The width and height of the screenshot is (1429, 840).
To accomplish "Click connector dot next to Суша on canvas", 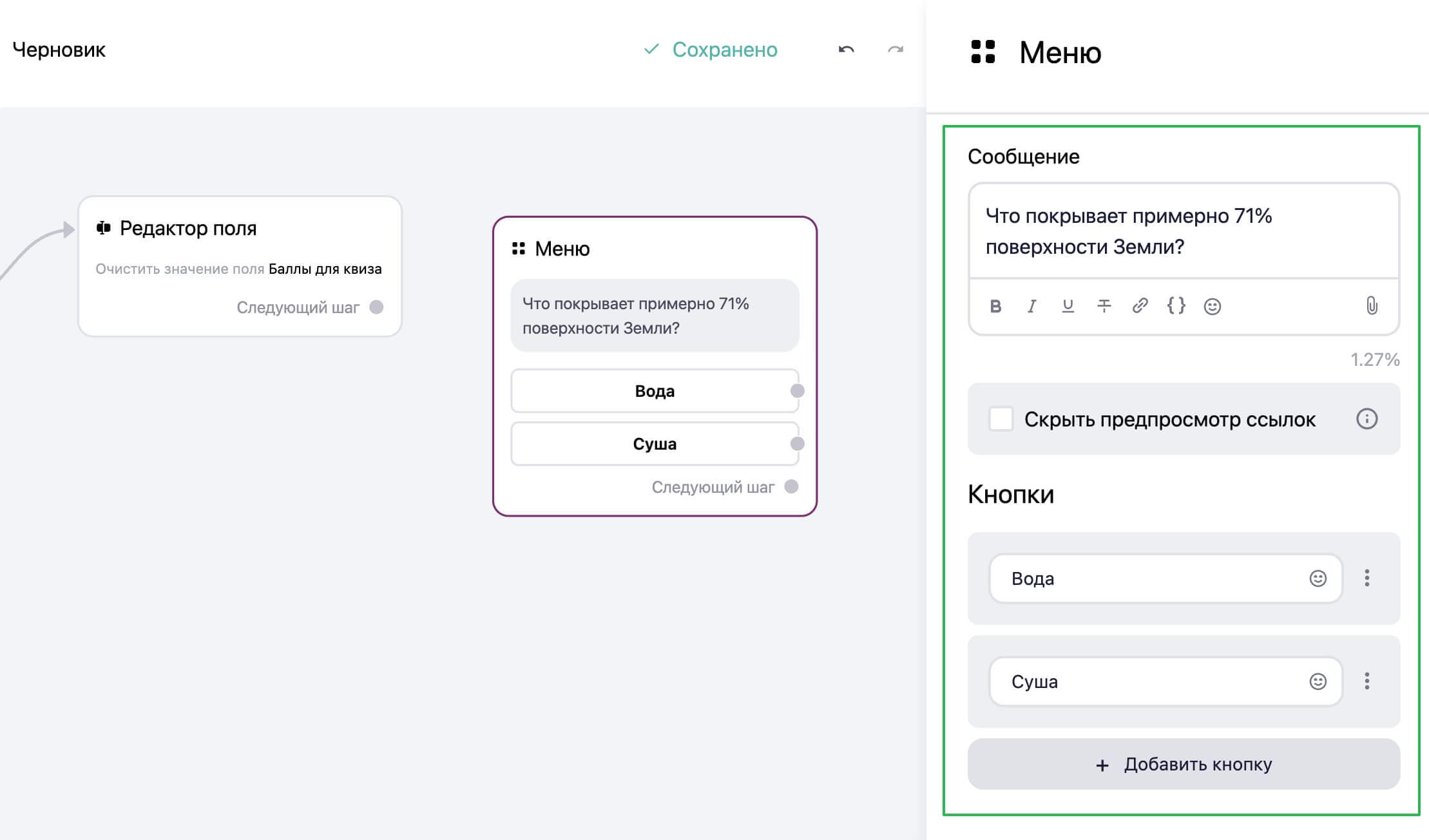I will click(798, 444).
